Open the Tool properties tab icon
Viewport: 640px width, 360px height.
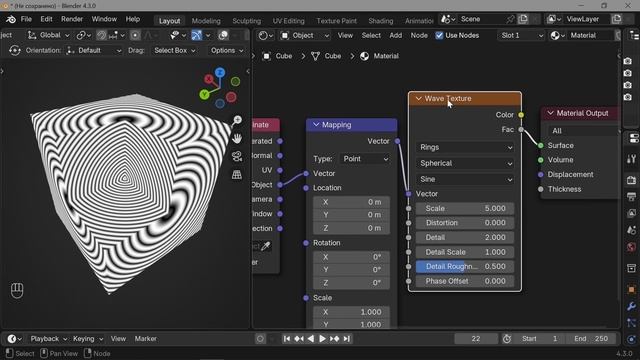(631, 158)
